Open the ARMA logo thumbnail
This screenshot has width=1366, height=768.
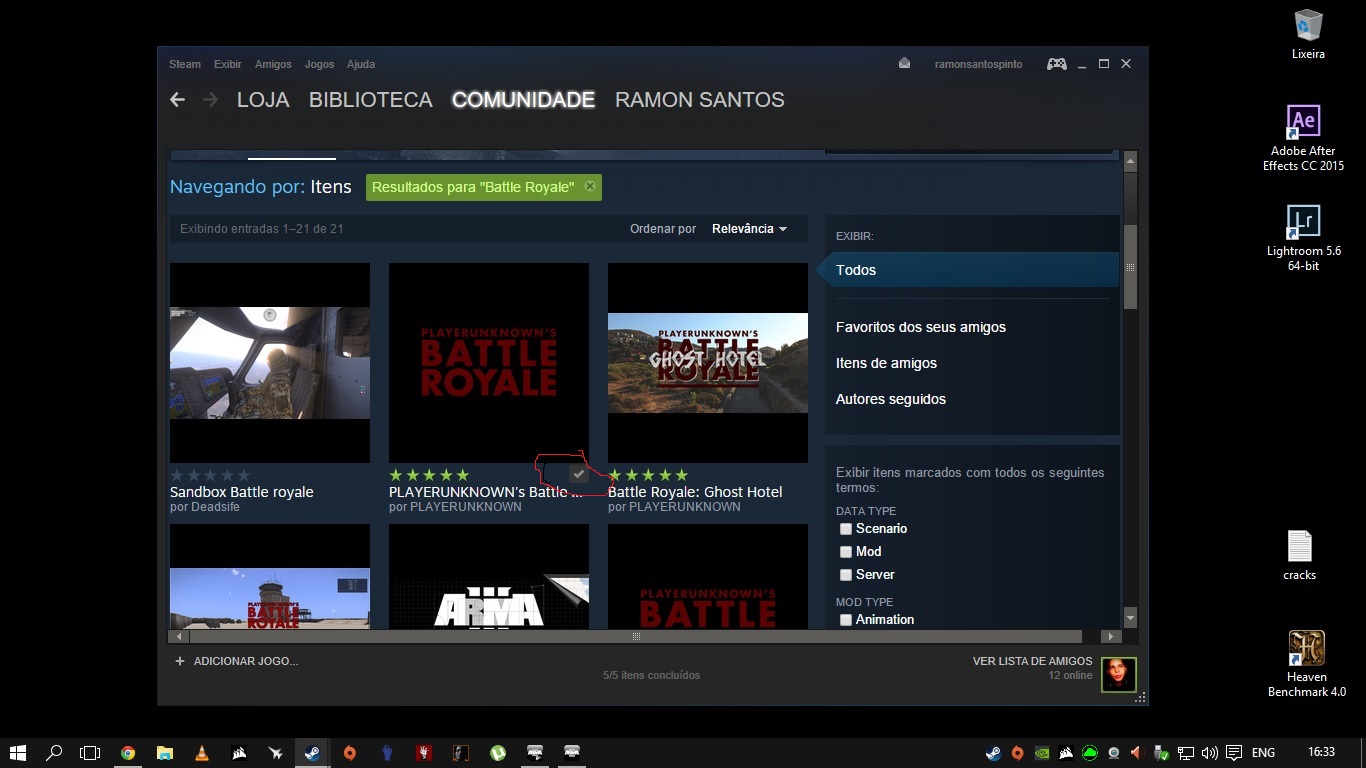(489, 577)
